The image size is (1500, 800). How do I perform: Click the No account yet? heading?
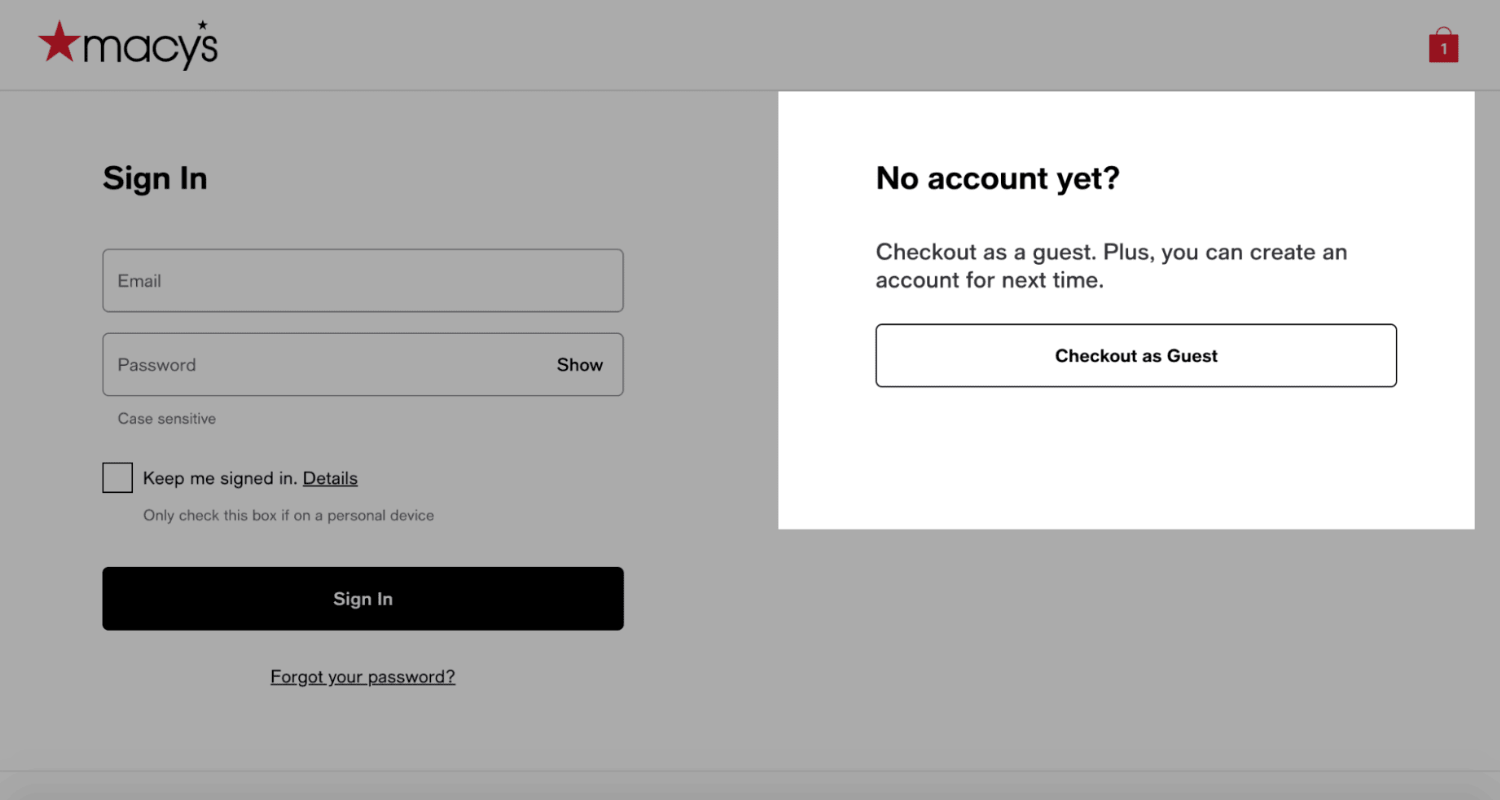[997, 178]
